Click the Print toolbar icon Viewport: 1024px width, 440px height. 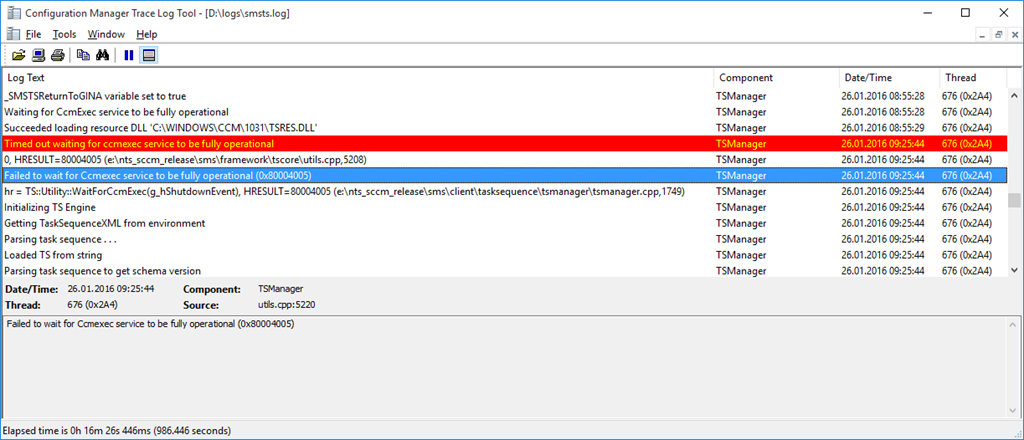tap(57, 55)
